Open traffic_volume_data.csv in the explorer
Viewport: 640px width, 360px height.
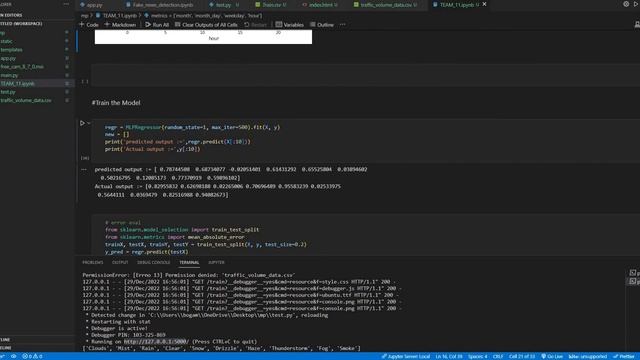(x=26, y=100)
